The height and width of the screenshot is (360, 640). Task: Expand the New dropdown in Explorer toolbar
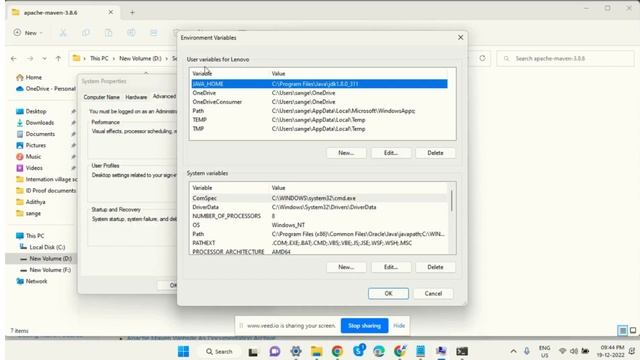28,33
